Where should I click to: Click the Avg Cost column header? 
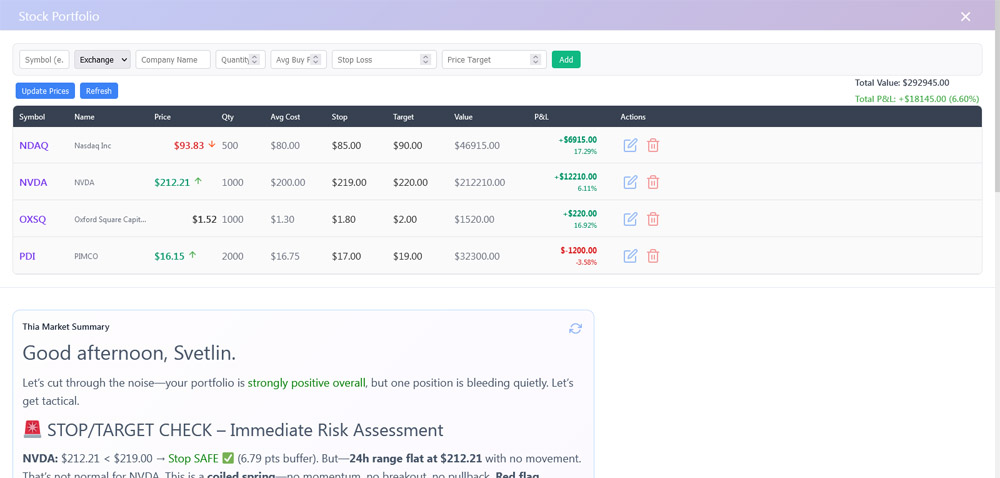[x=285, y=117]
